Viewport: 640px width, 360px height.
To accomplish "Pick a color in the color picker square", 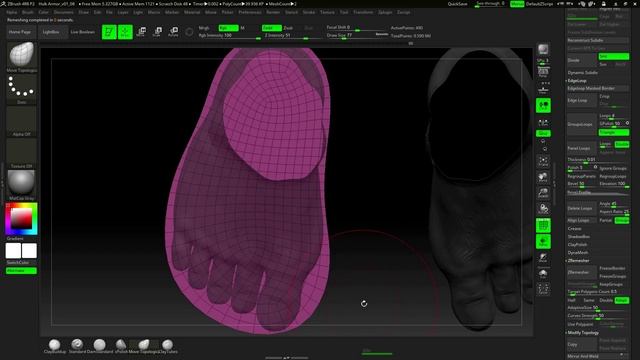I will pos(21,218).
